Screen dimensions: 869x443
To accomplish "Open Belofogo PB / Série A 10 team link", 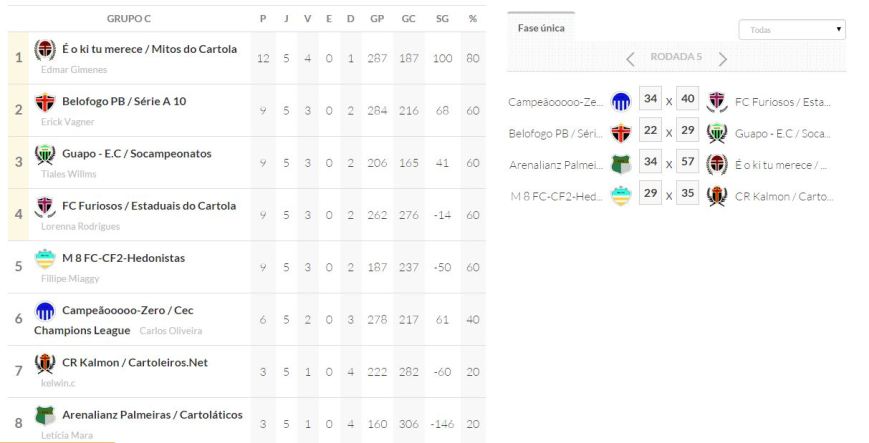I will (124, 102).
